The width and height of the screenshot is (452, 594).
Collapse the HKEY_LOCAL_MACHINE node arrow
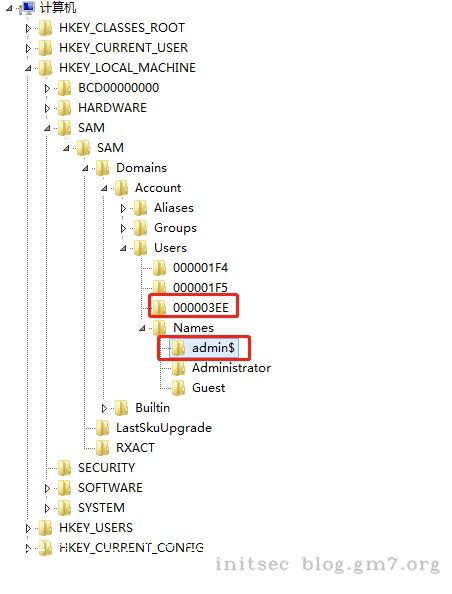(x=28, y=69)
